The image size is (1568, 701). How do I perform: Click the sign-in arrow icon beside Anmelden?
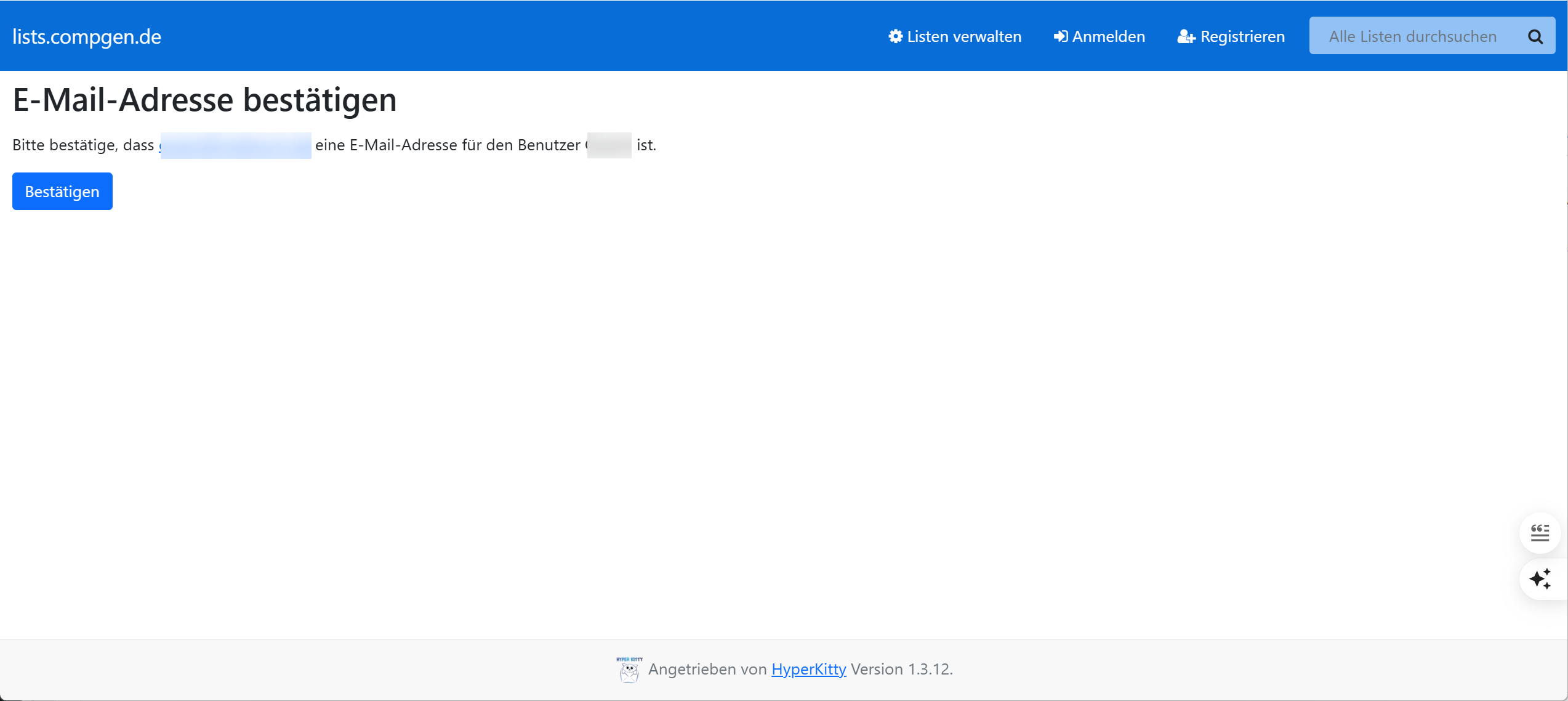pyautogui.click(x=1060, y=36)
